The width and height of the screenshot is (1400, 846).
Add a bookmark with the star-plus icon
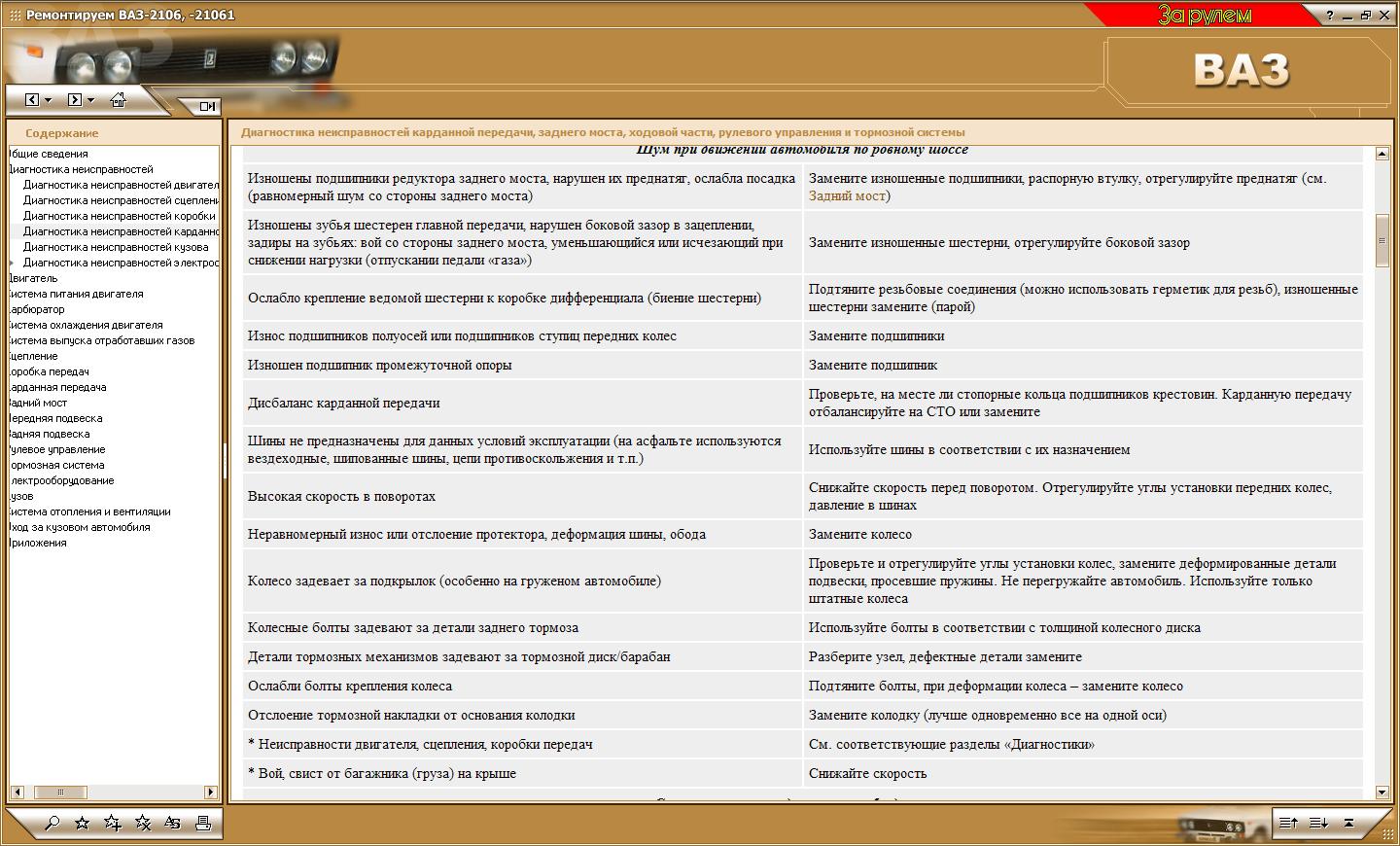(113, 823)
